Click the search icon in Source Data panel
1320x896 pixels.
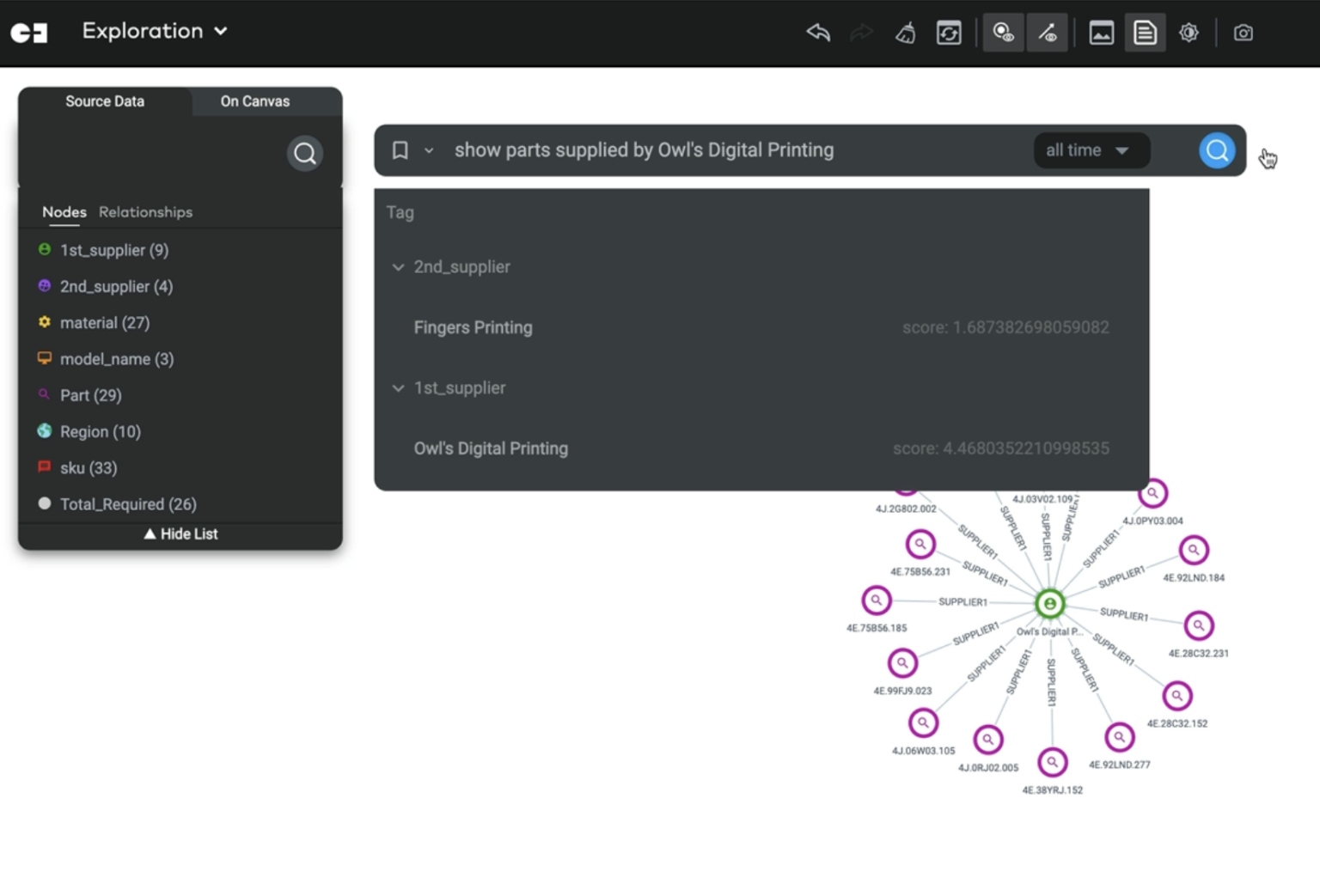point(304,154)
